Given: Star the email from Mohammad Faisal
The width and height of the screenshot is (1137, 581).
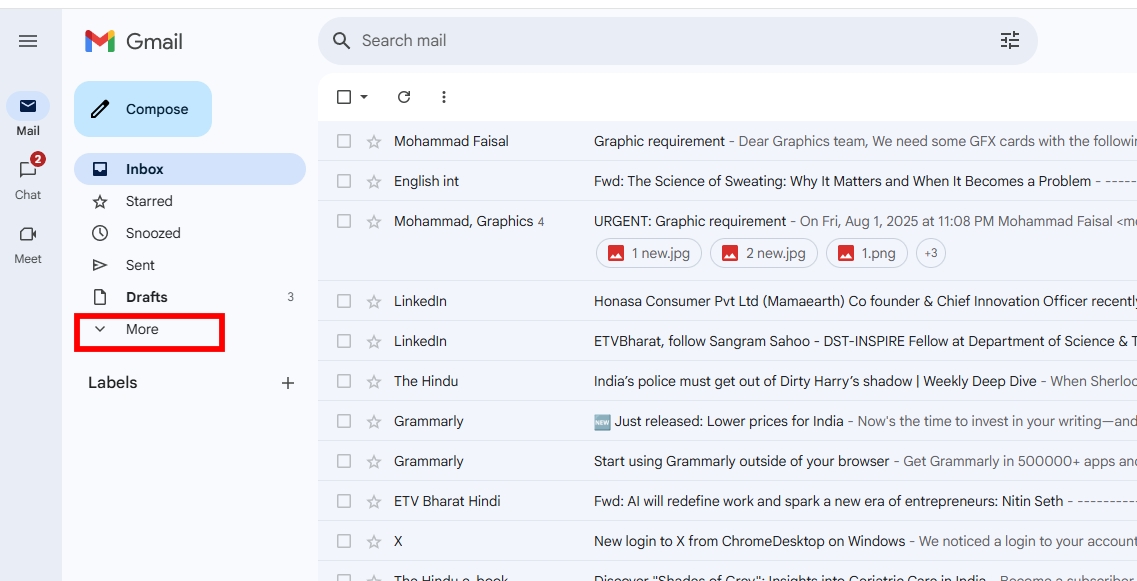Looking at the screenshot, I should [370, 141].
